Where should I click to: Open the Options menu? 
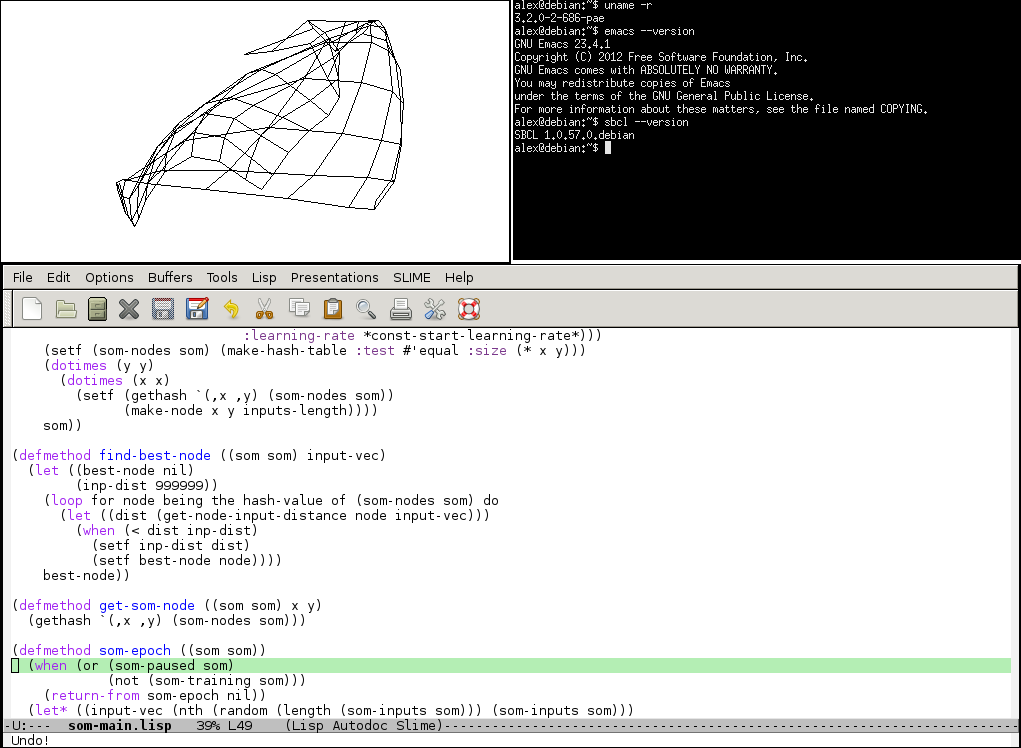point(109,277)
